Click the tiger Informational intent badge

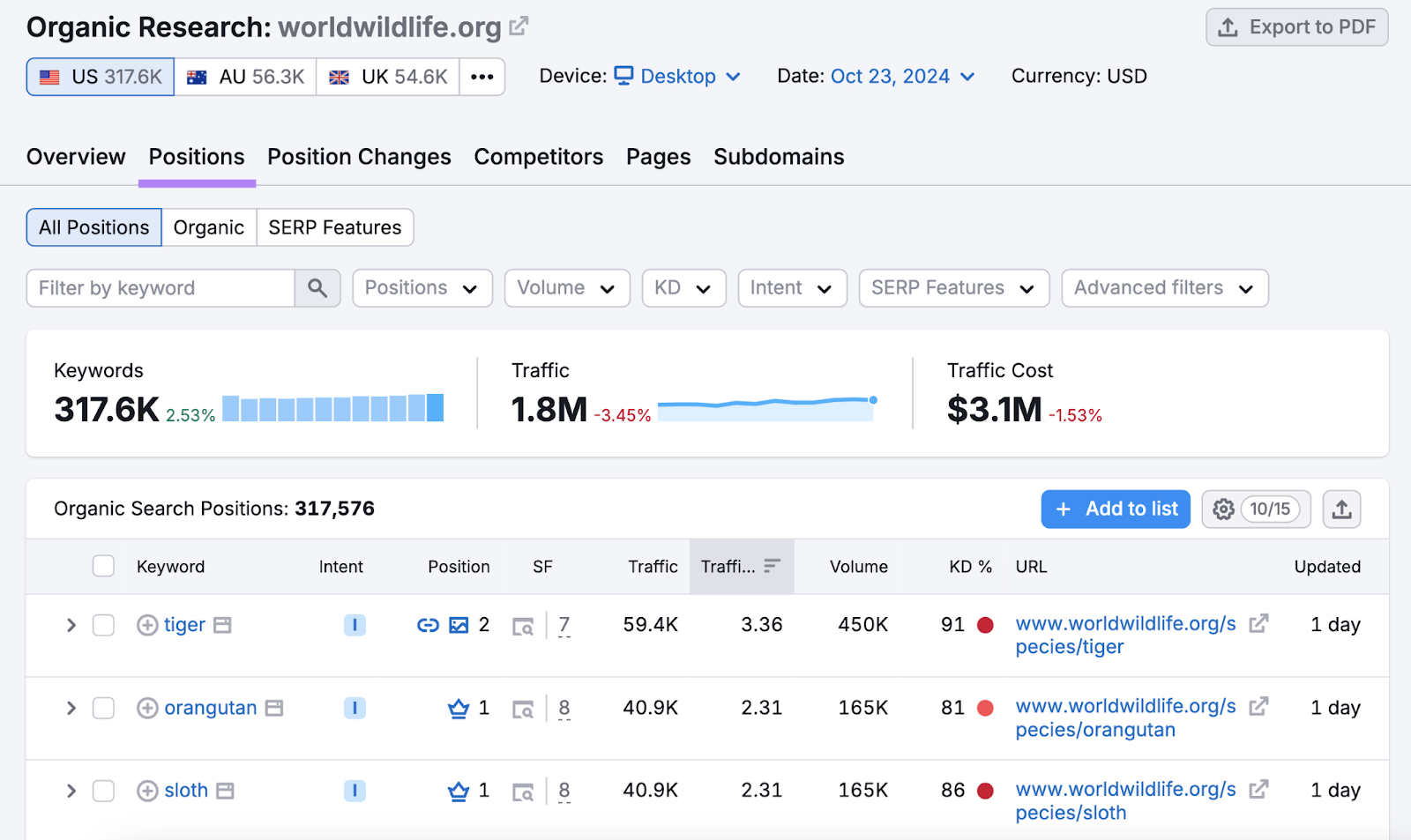tap(355, 625)
